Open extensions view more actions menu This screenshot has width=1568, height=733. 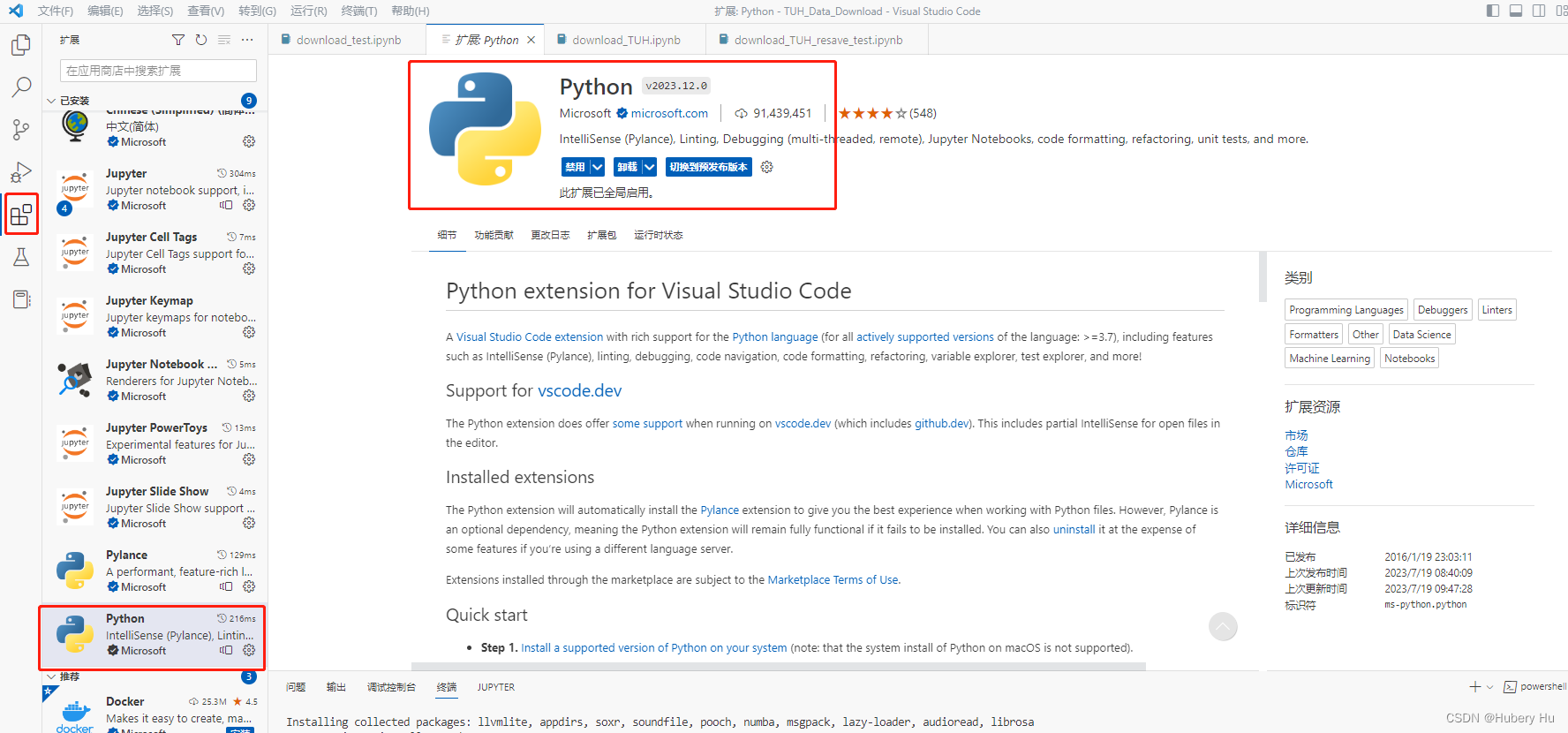click(x=247, y=40)
